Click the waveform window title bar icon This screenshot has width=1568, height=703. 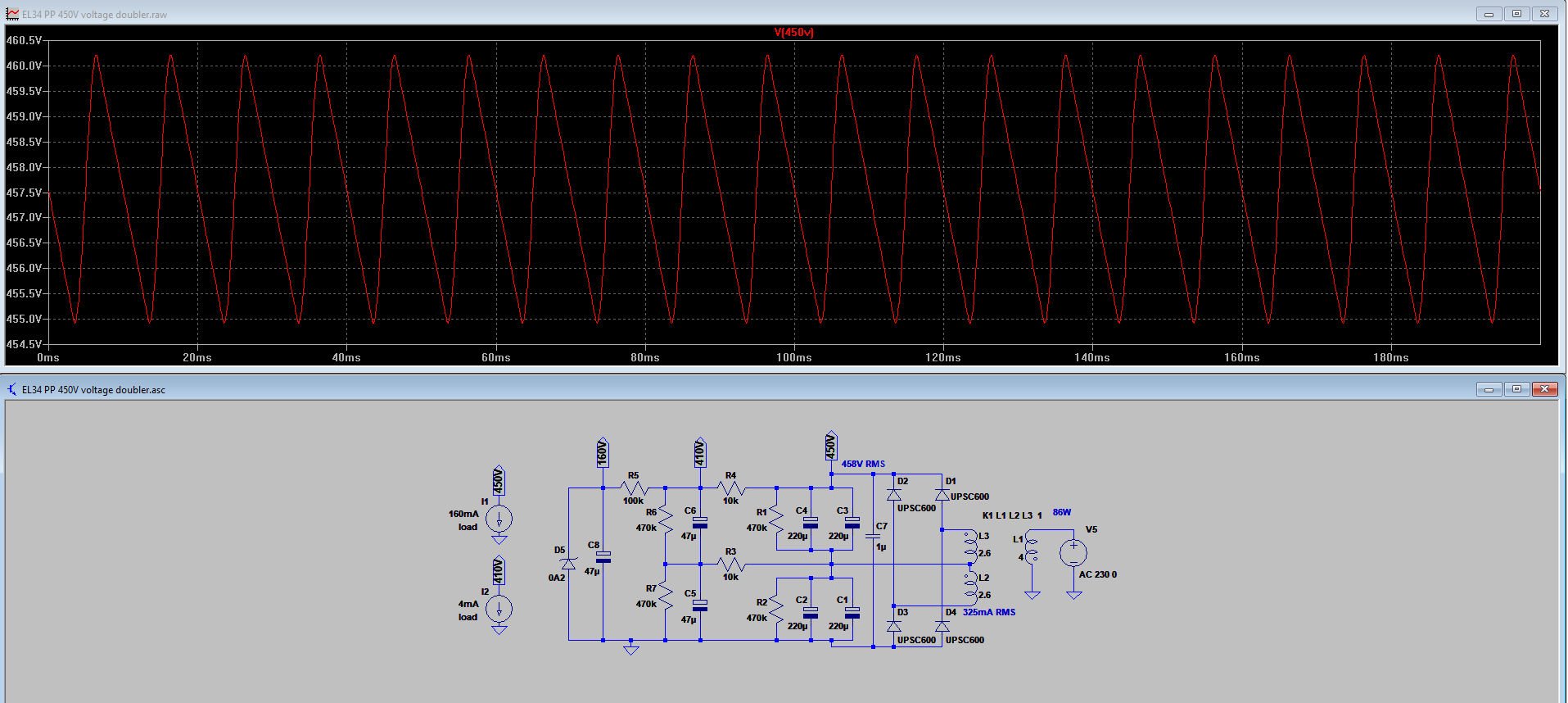coord(12,14)
